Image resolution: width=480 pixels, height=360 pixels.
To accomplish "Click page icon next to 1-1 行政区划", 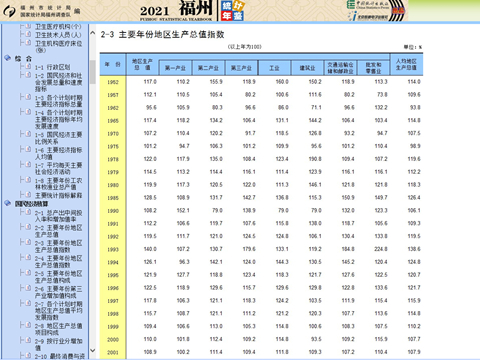I will click(28, 66).
